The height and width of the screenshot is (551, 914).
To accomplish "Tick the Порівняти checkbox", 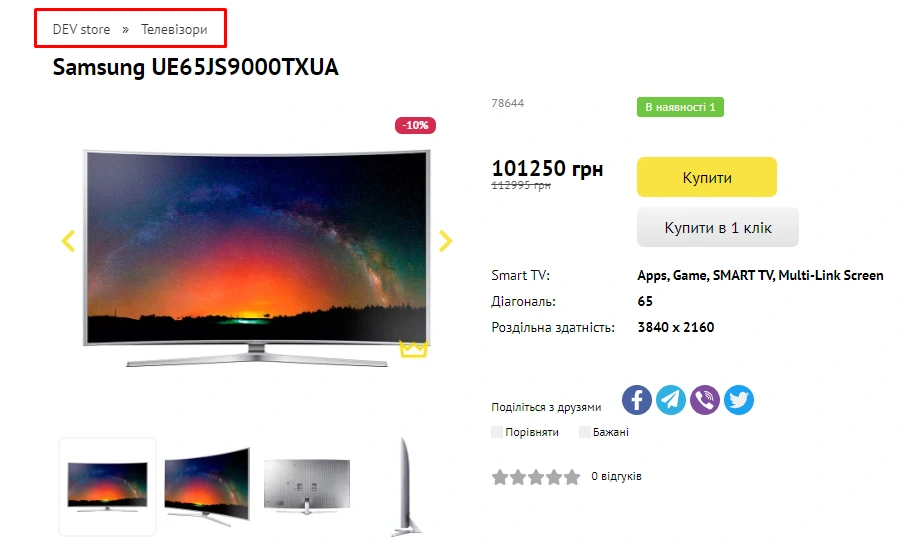I will coord(497,432).
